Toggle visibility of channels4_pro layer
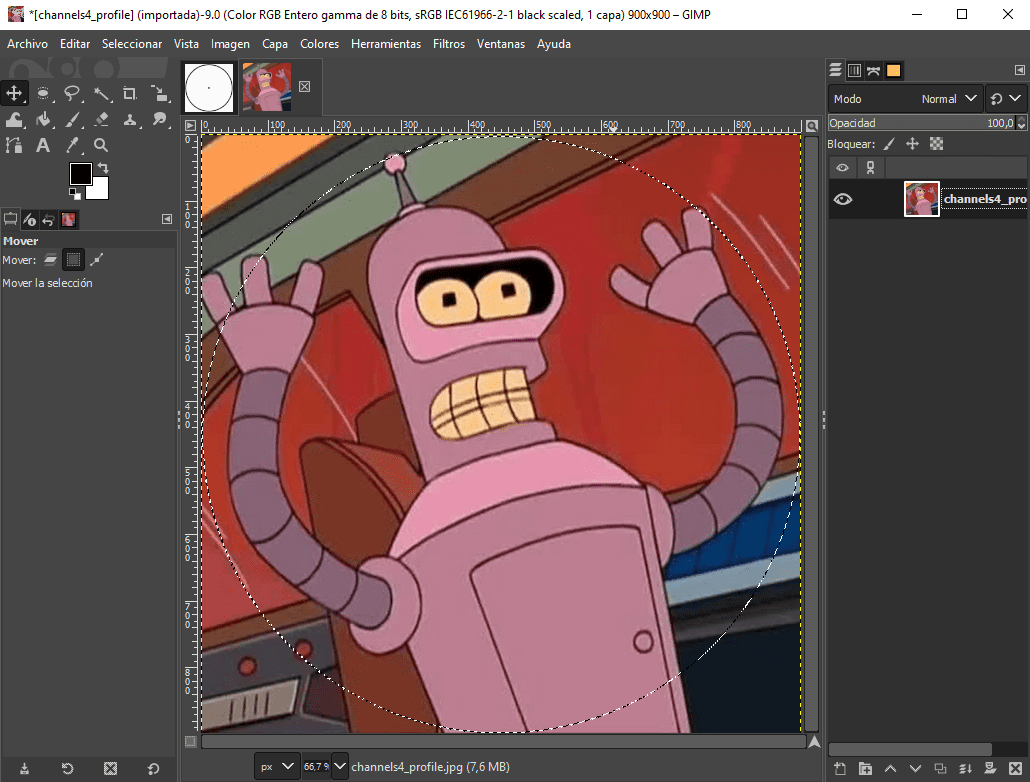 coord(843,199)
